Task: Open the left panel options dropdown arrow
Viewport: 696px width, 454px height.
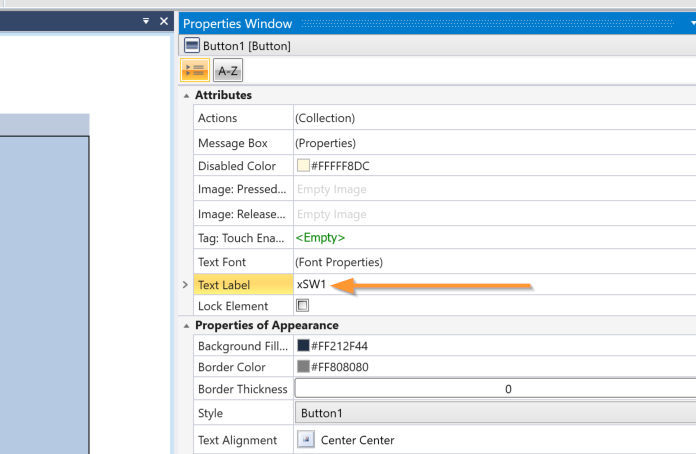Action: point(146,21)
